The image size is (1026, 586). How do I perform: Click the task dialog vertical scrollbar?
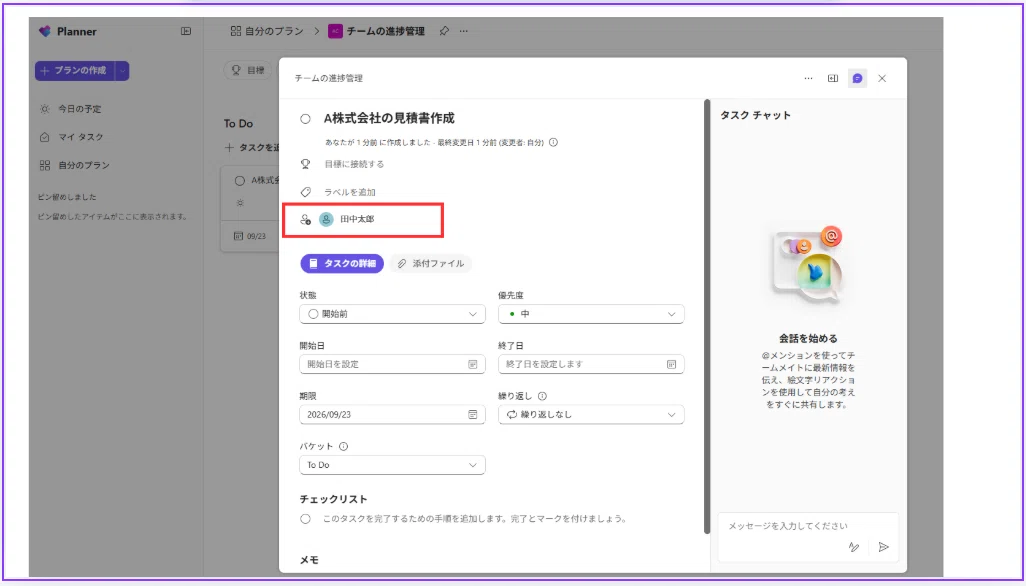pos(706,317)
